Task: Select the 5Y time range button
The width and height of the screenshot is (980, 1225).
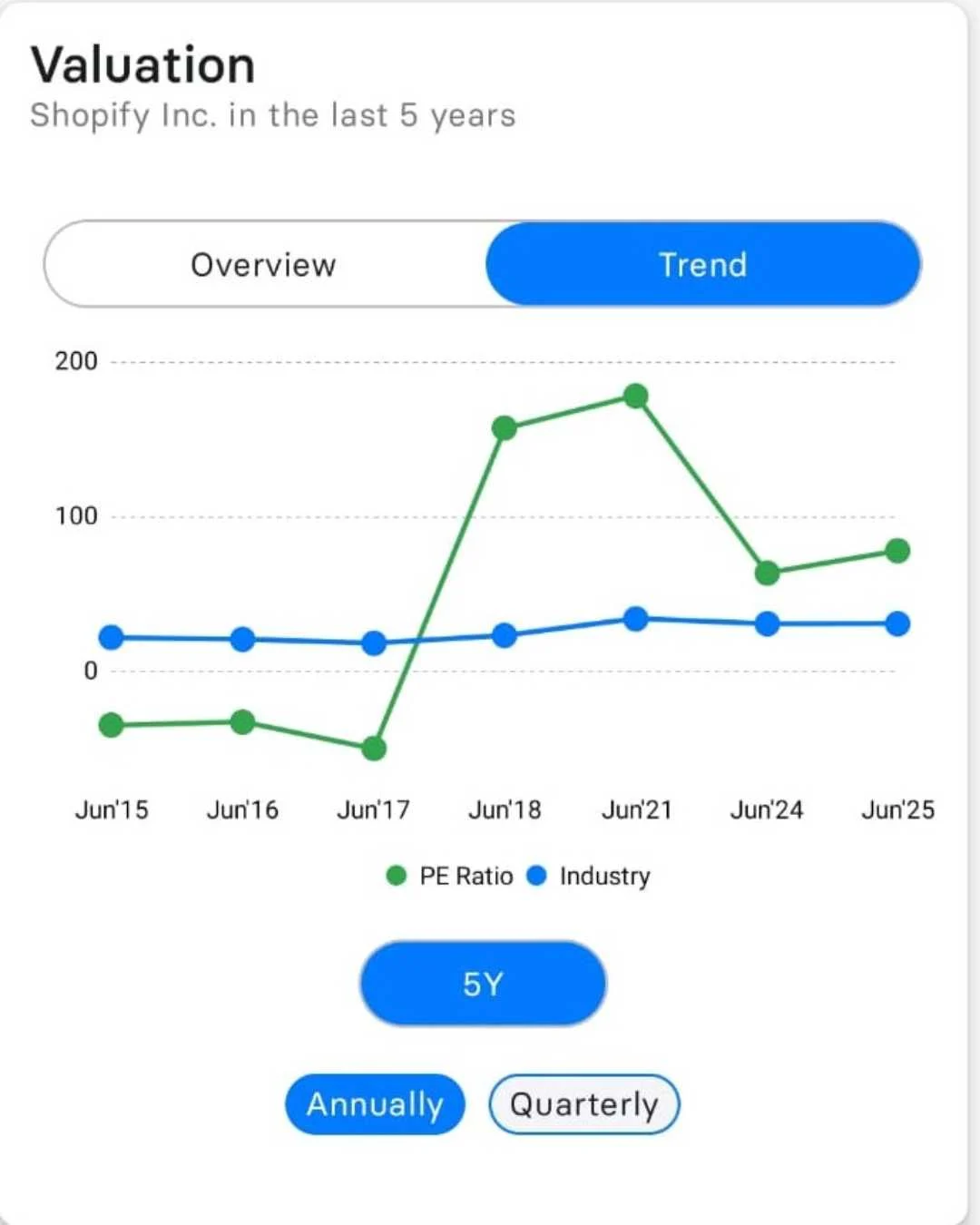Action: (x=483, y=984)
